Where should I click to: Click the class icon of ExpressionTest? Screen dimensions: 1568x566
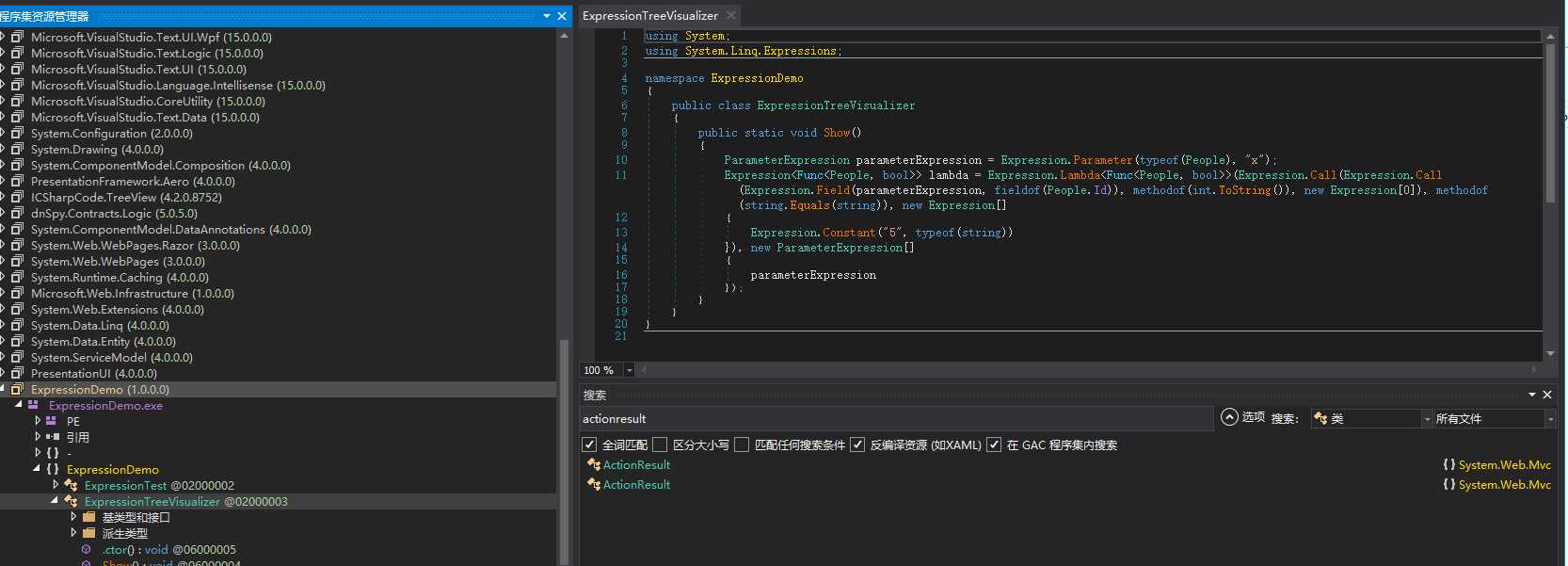[x=71, y=485]
